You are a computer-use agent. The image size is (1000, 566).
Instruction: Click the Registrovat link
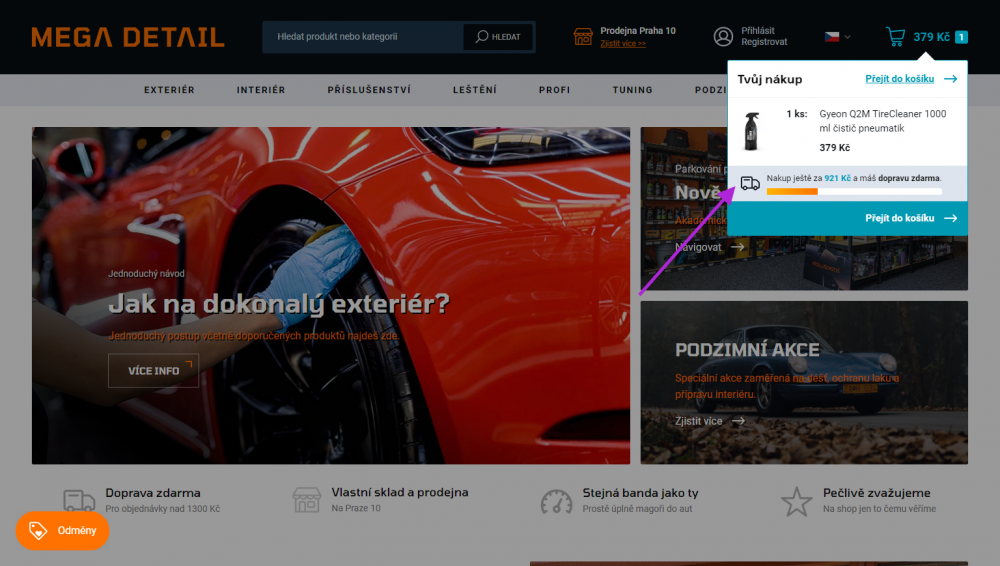764,42
